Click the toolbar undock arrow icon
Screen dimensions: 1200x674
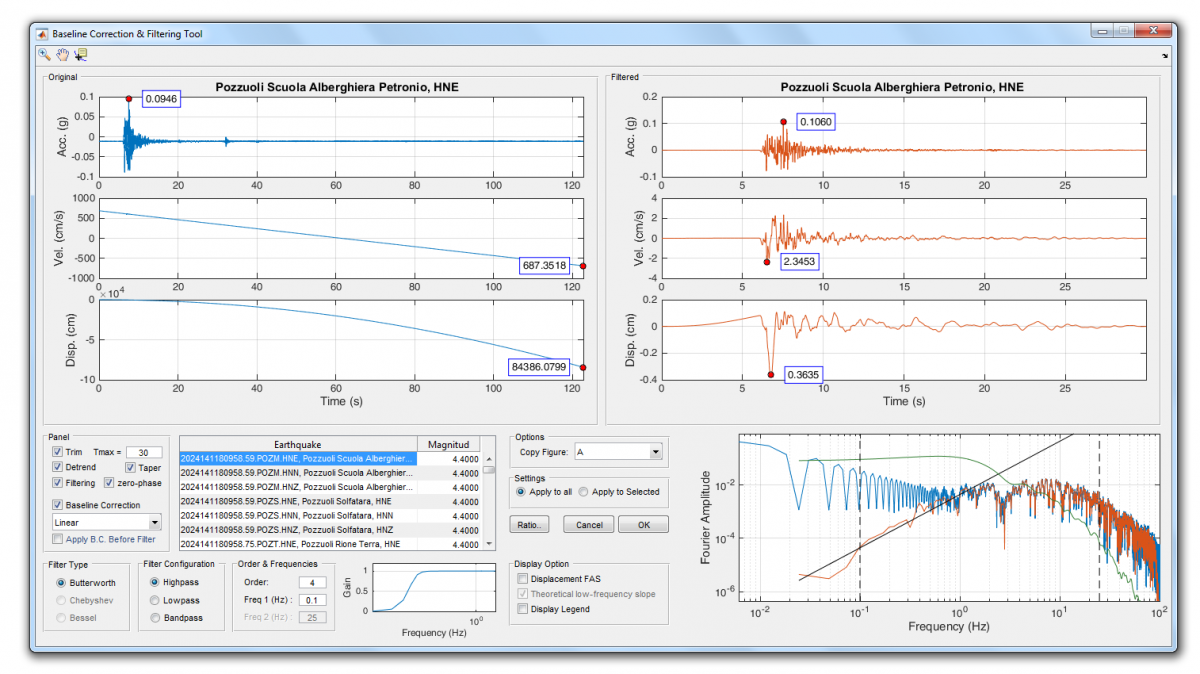(x=1165, y=56)
